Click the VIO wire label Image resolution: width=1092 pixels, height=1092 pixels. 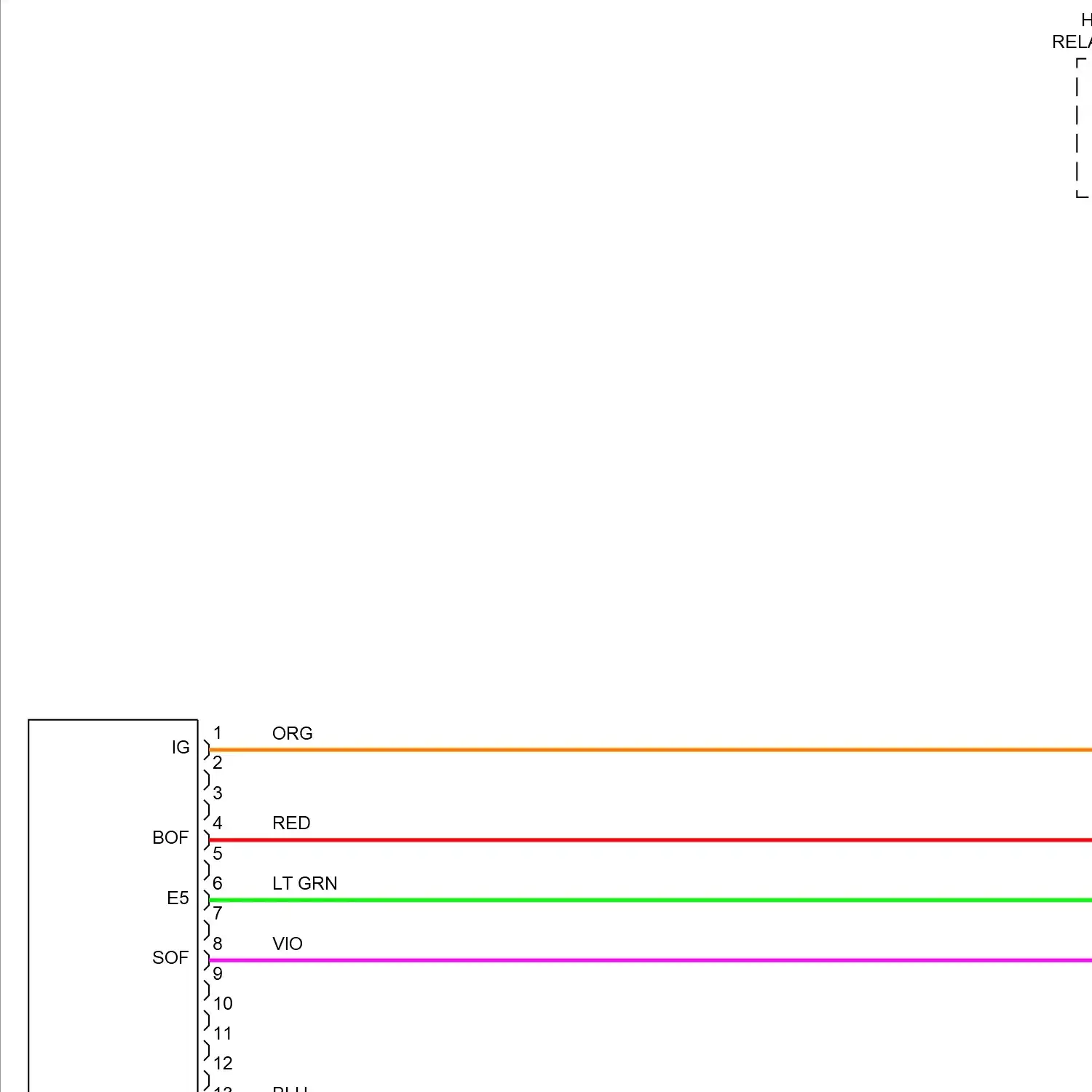pos(287,943)
